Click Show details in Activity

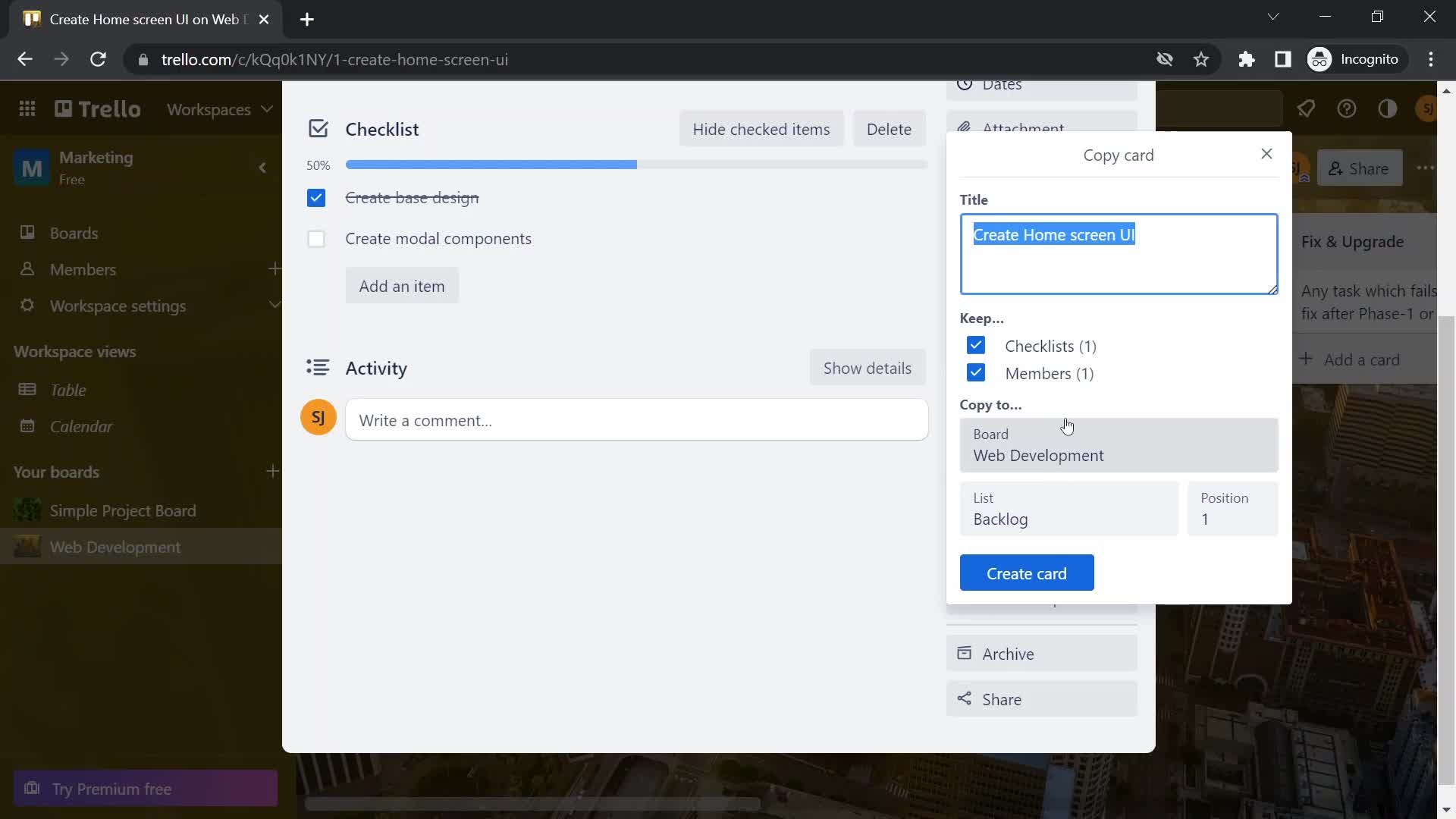[868, 368]
